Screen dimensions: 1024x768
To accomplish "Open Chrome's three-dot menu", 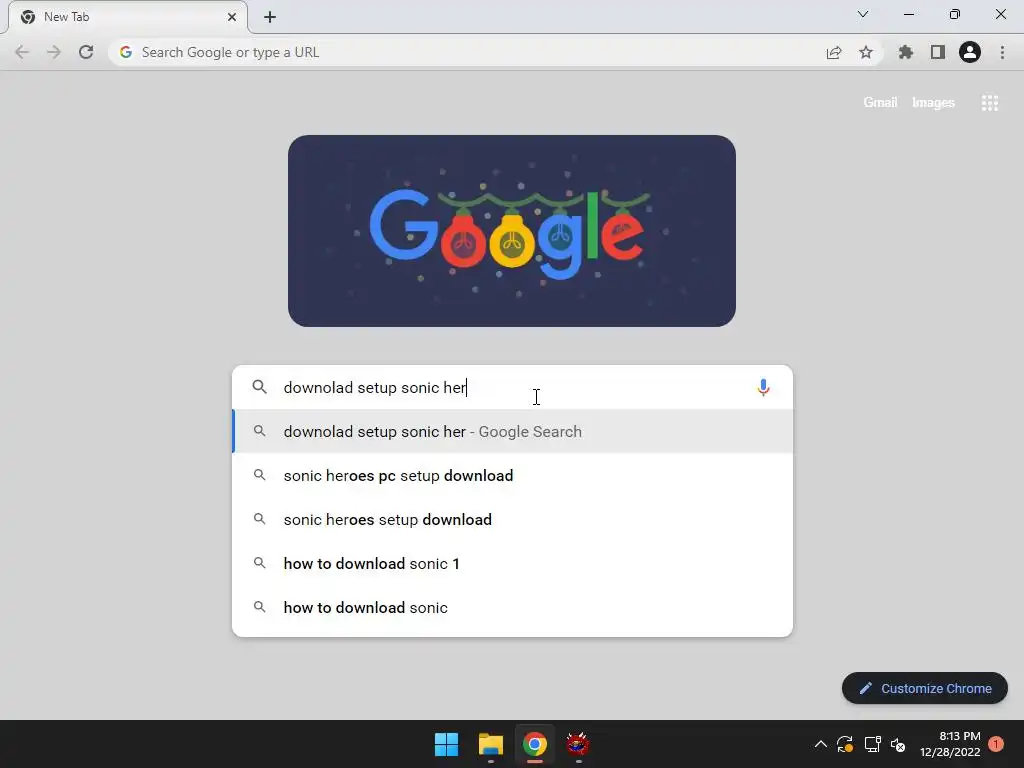I will (x=1002, y=52).
